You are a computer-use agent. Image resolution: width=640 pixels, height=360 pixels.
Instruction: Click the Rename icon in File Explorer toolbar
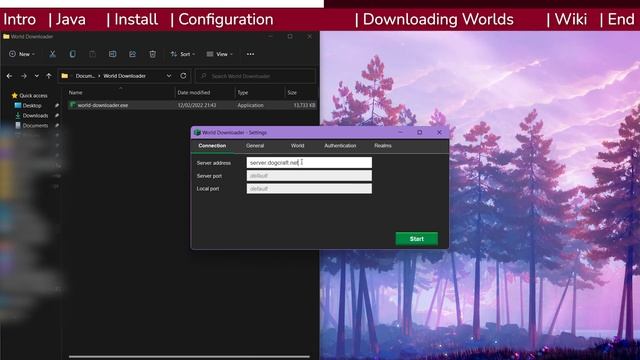click(x=112, y=54)
